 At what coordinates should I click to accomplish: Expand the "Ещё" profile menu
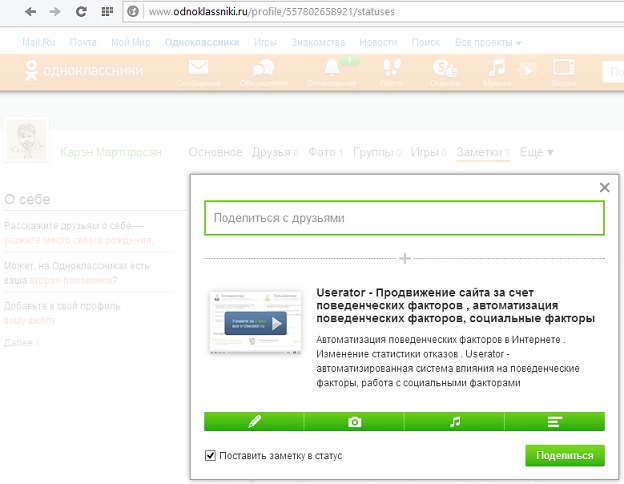(x=537, y=152)
